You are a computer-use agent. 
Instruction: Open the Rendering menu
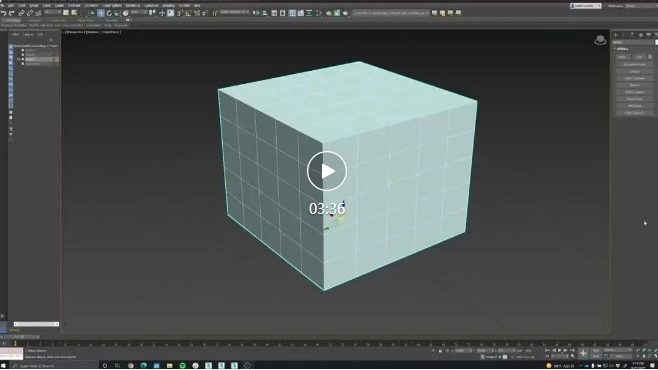133,5
